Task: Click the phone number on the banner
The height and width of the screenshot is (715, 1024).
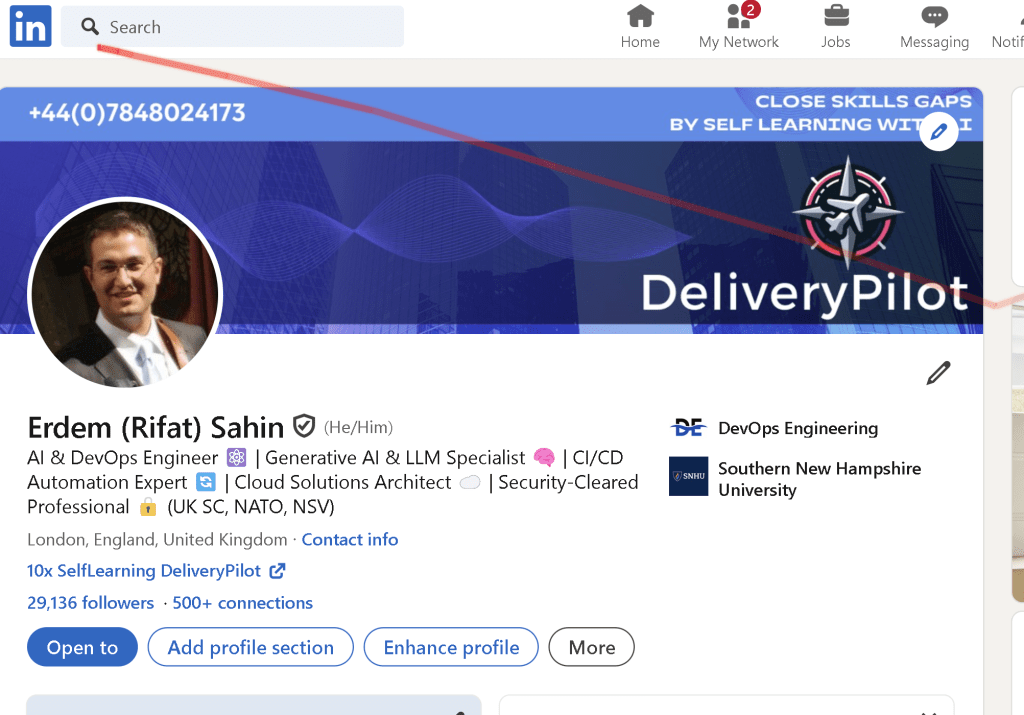Action: [x=136, y=113]
